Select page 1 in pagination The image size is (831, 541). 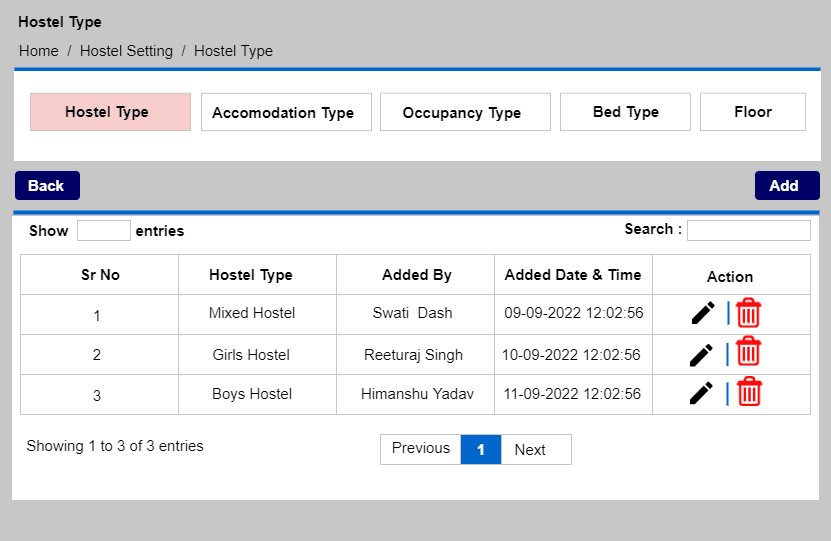[x=481, y=449]
